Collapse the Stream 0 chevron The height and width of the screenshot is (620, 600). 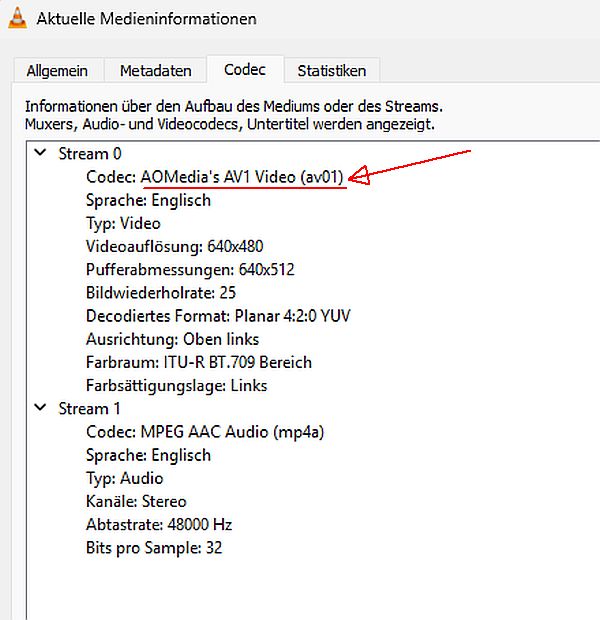coord(40,153)
